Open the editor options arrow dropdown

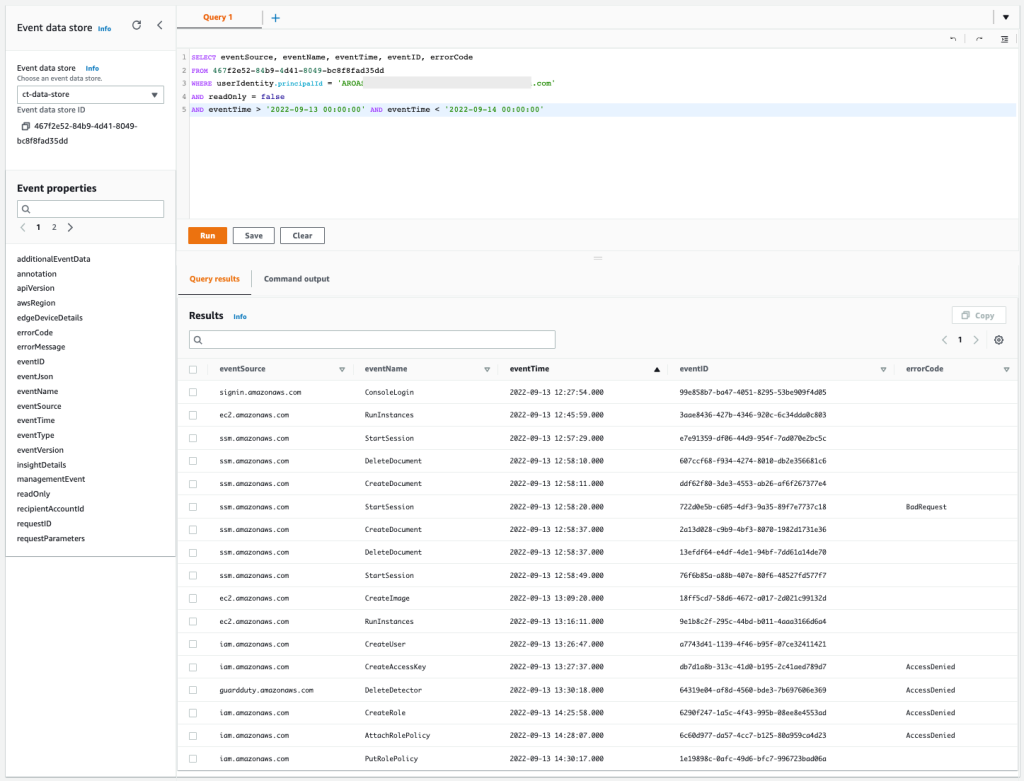1006,17
